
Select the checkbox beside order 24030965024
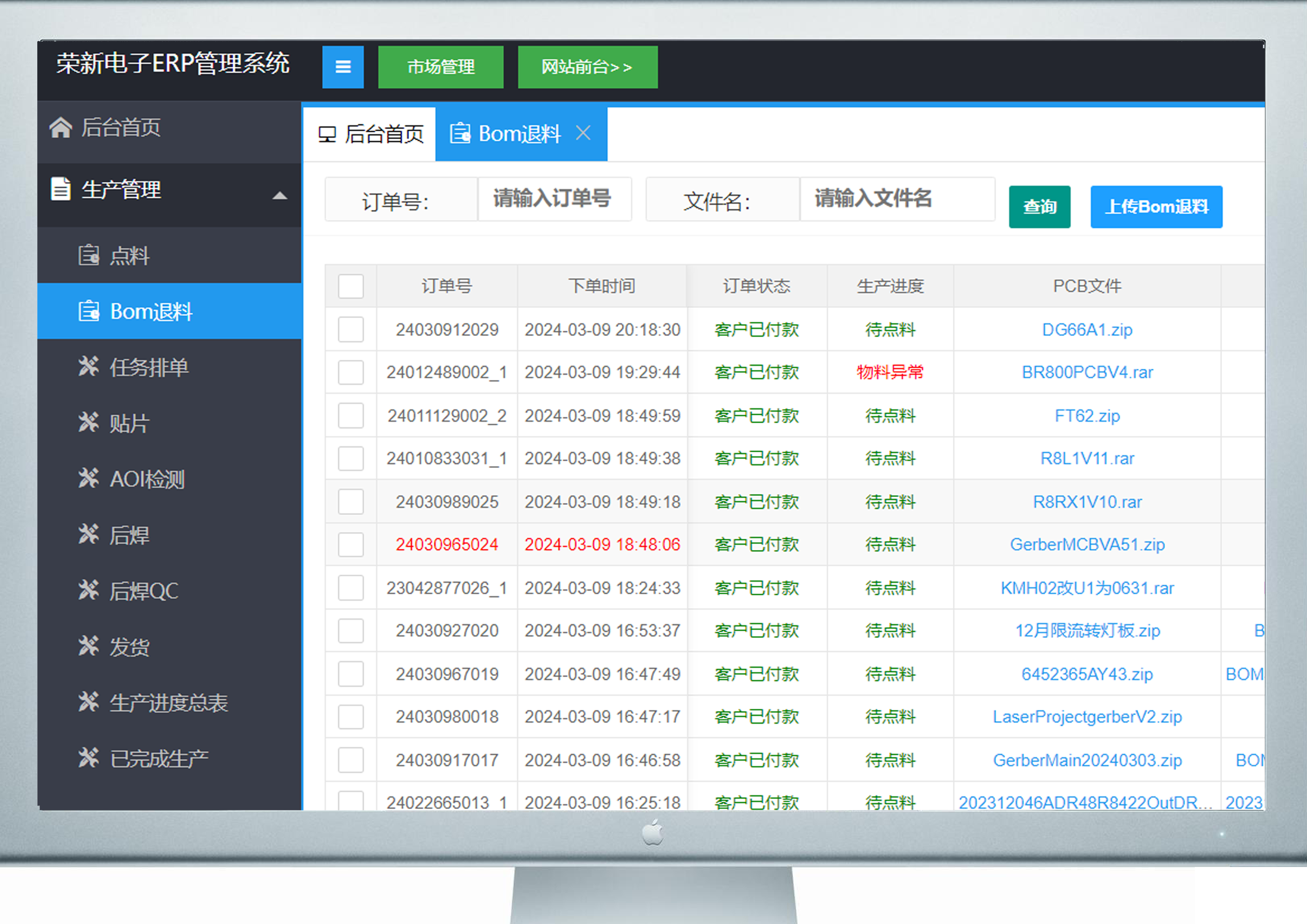tap(351, 544)
